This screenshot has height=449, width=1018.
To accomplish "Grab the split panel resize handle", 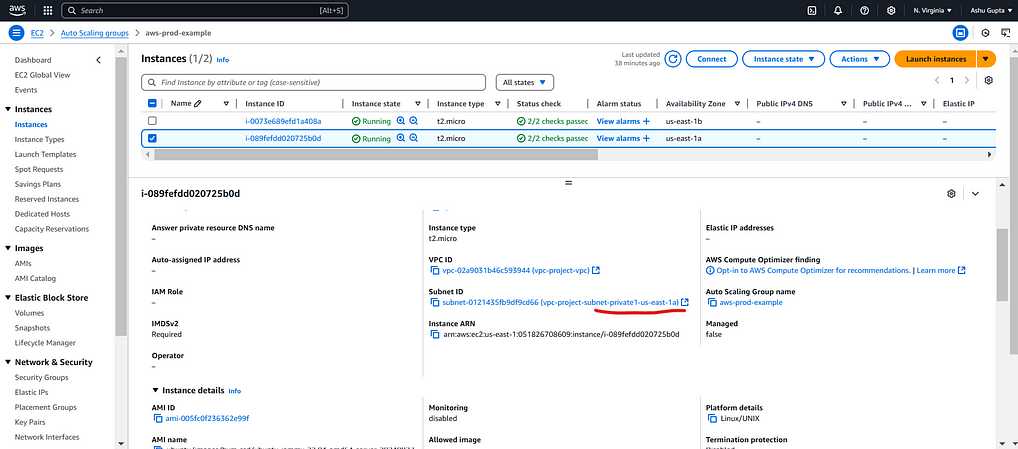I will 568,184.
